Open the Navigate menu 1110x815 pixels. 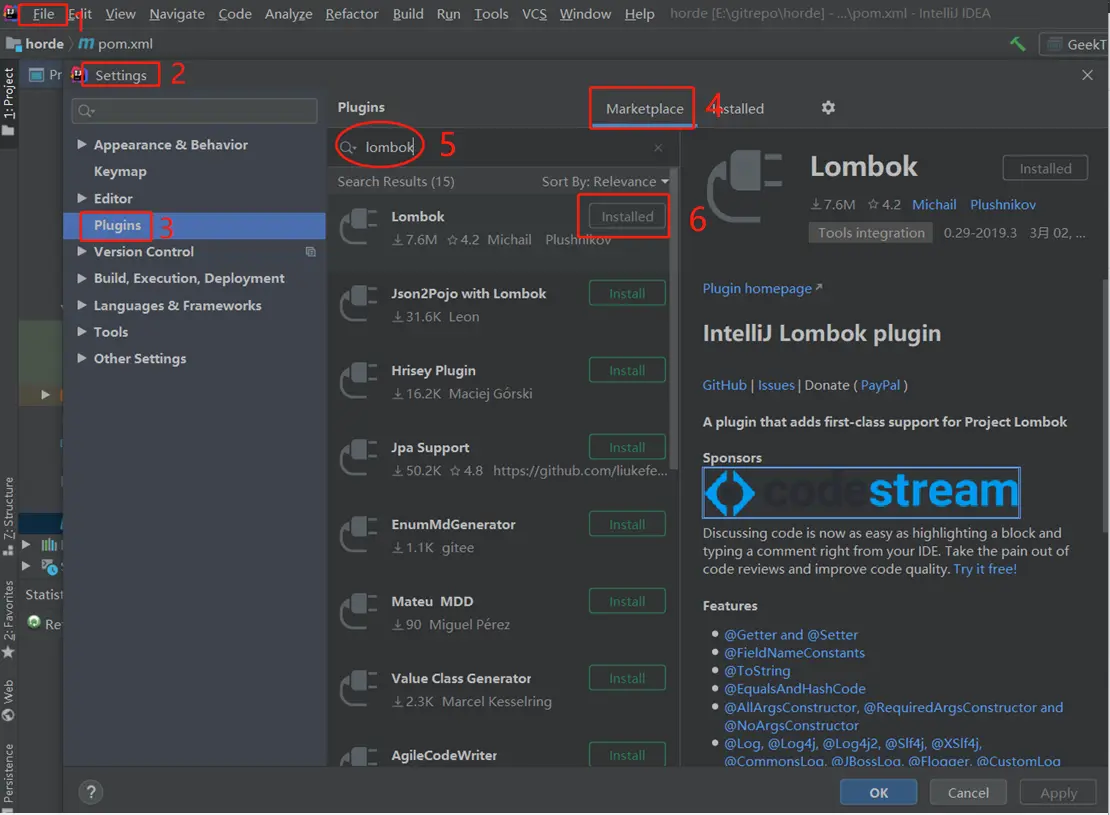[176, 13]
